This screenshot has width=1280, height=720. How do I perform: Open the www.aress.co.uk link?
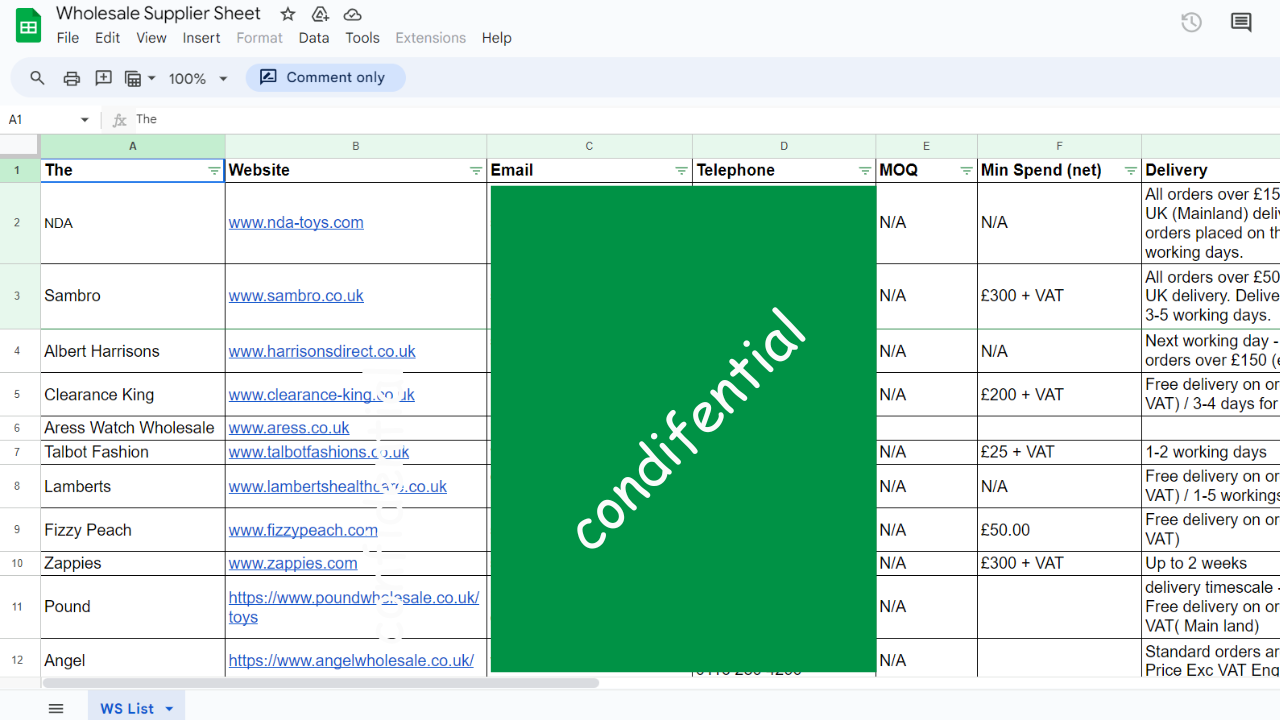click(289, 428)
